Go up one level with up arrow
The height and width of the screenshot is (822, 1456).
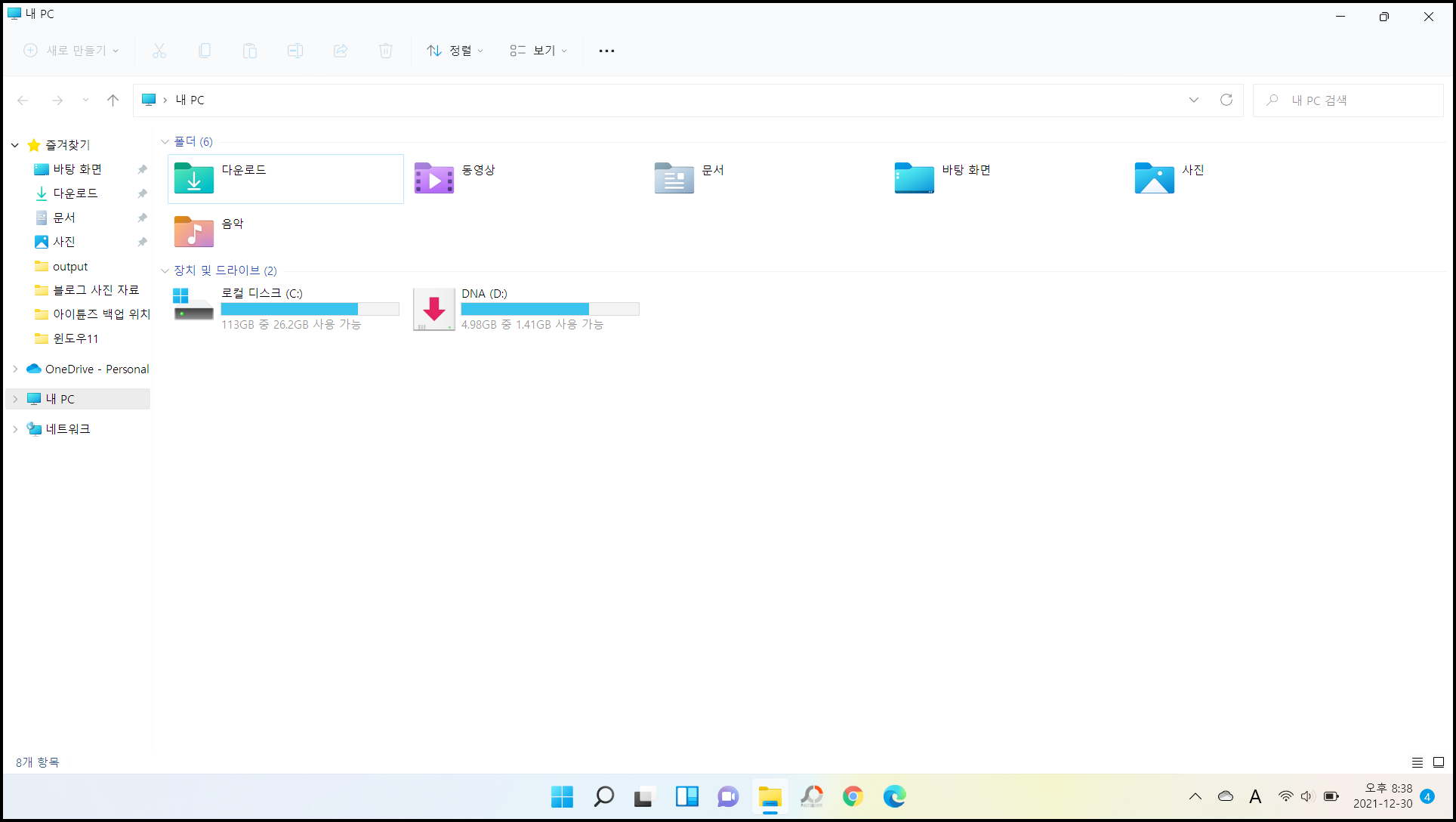113,100
